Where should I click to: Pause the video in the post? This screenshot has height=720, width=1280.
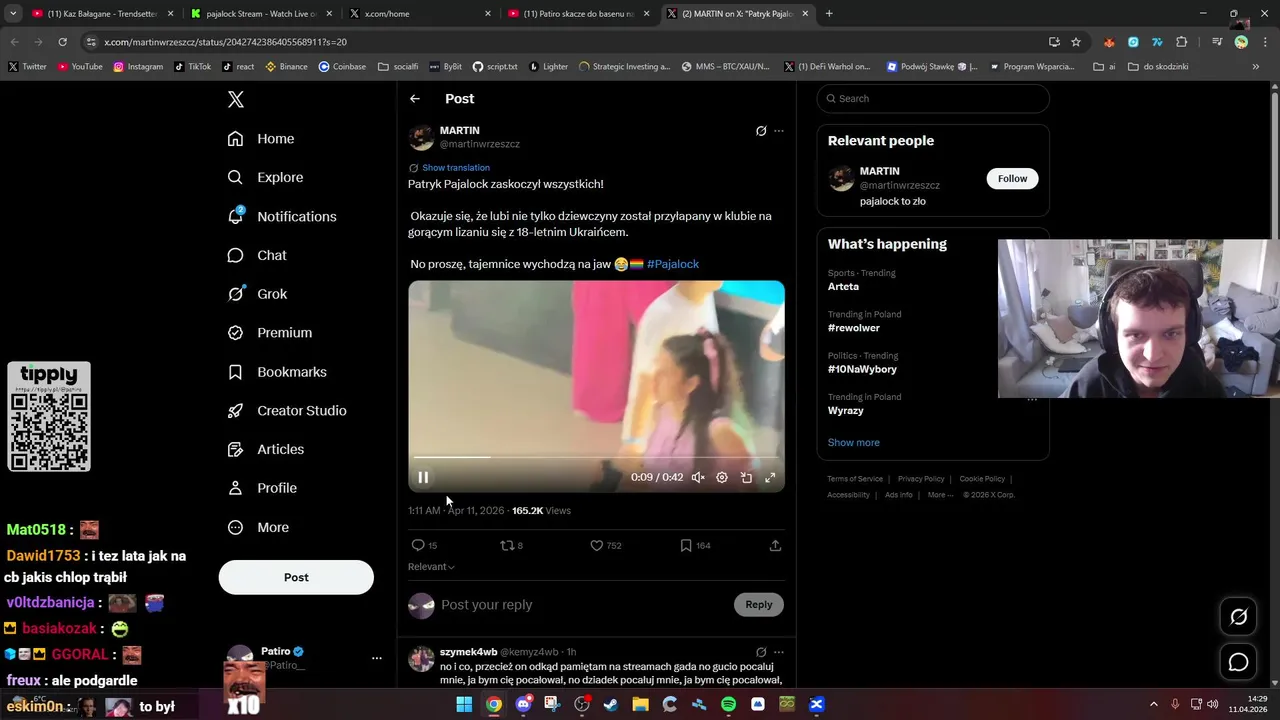[423, 477]
